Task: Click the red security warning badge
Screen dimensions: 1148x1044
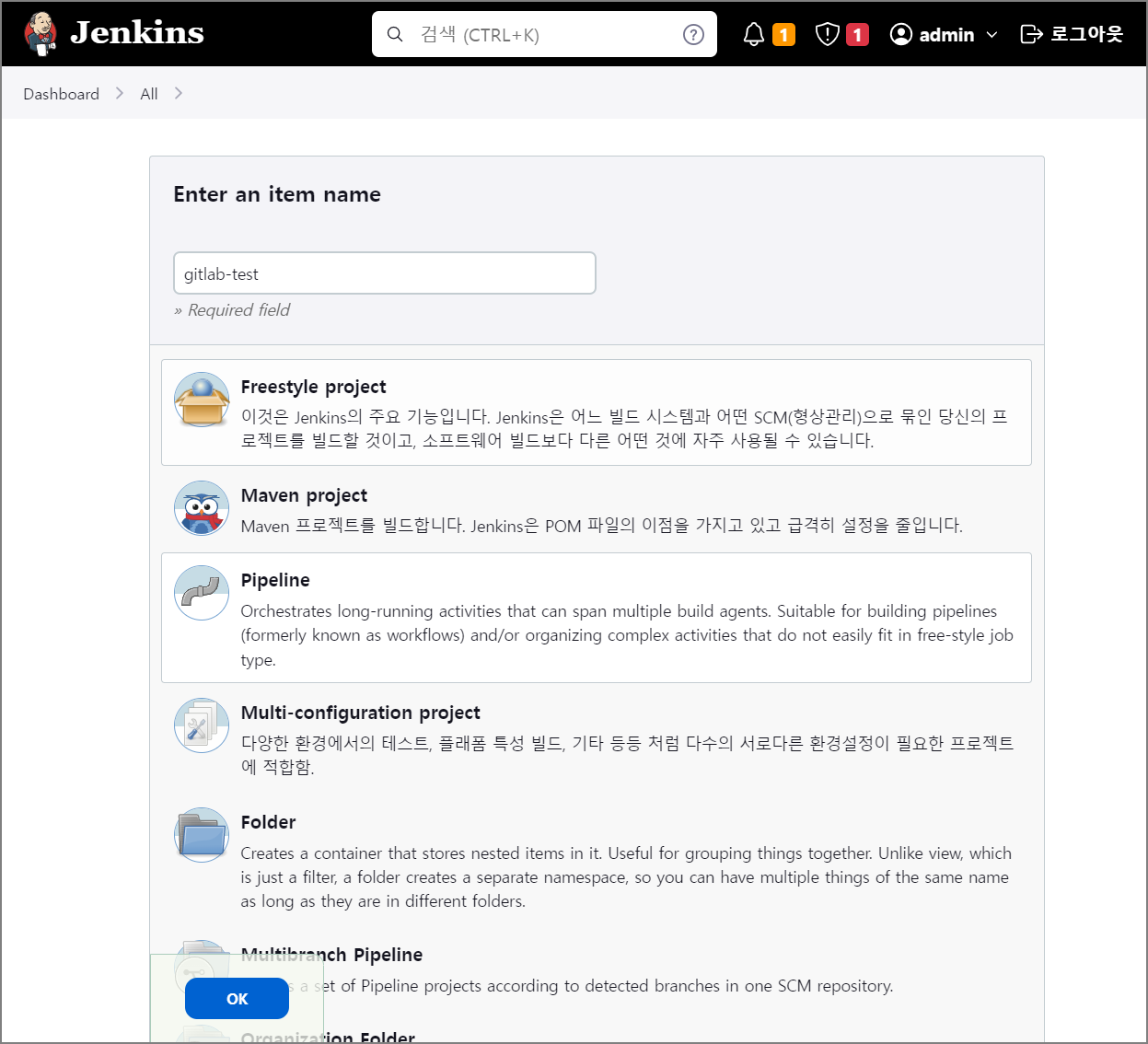Action: pyautogui.click(x=857, y=35)
